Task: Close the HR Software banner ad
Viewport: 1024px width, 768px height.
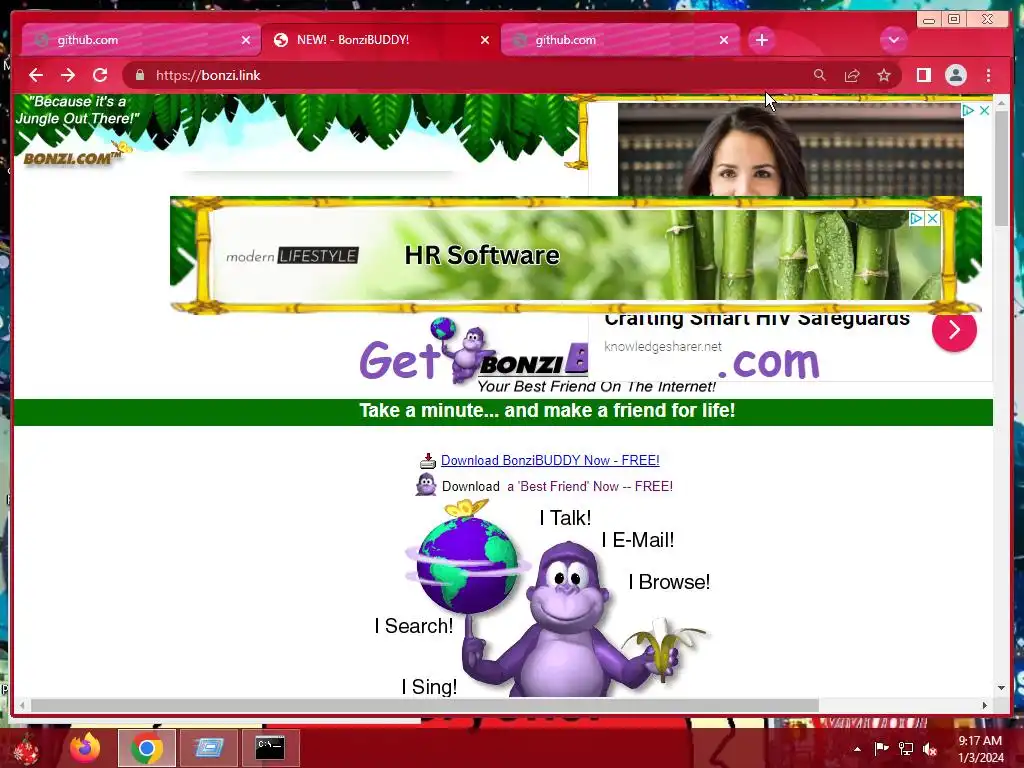Action: tap(933, 219)
